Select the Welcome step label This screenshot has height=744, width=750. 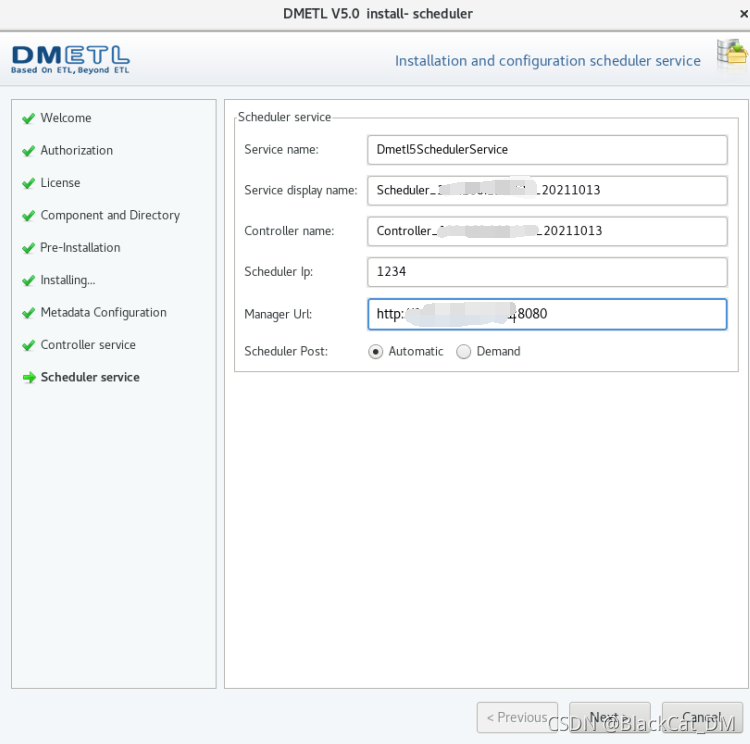click(66, 118)
